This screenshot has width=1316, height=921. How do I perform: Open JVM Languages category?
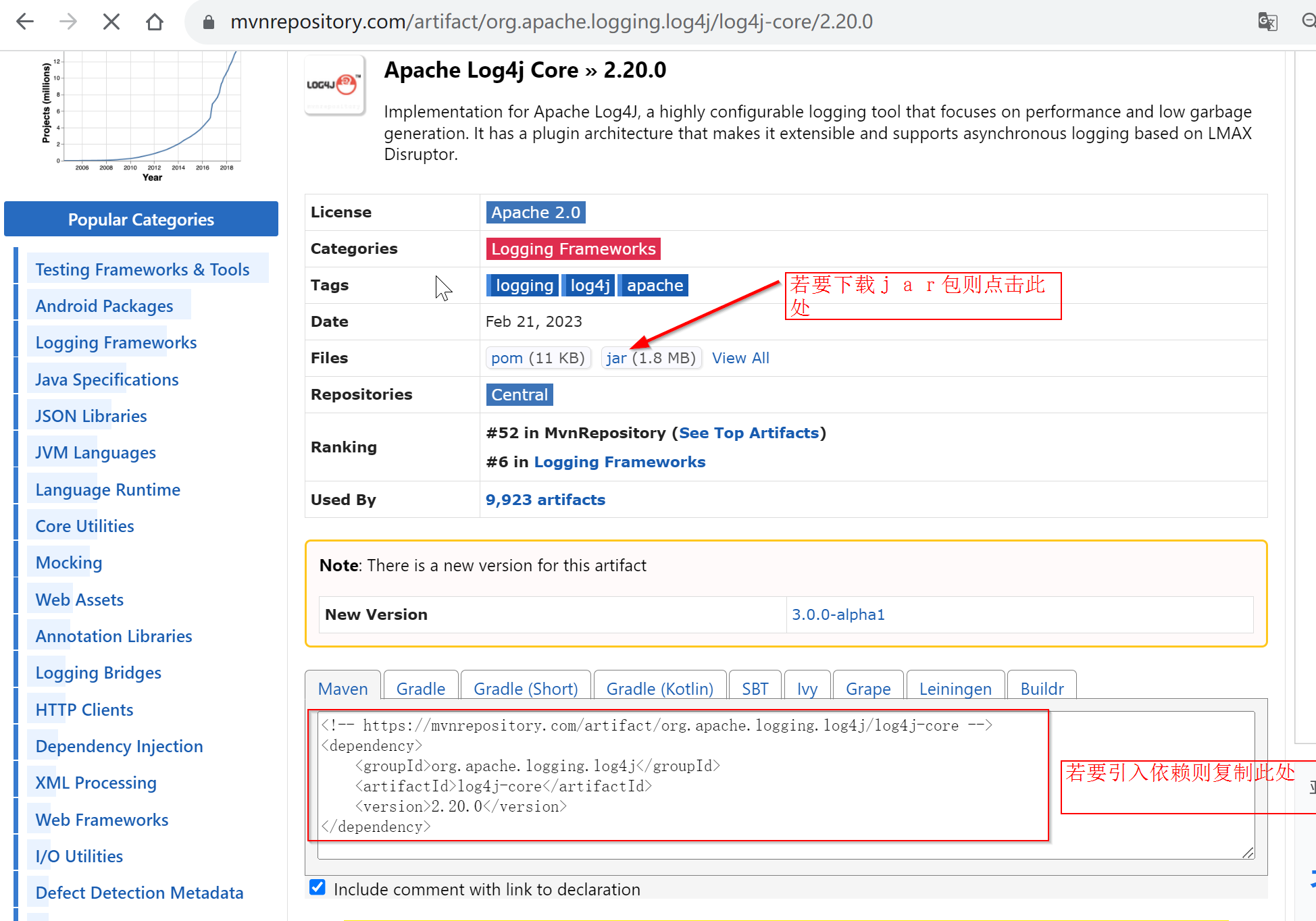(95, 452)
